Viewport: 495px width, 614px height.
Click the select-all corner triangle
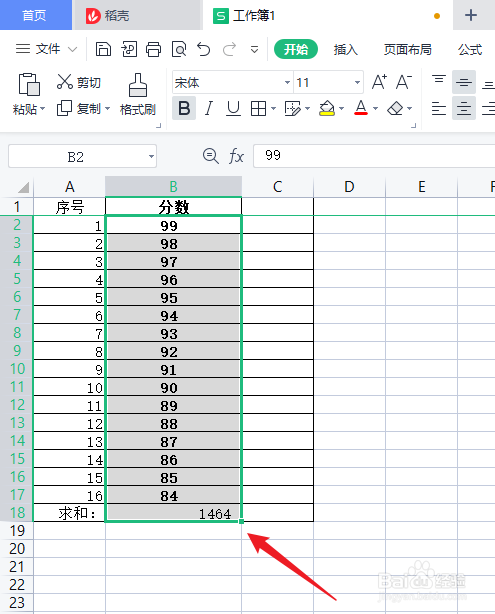coord(23,187)
